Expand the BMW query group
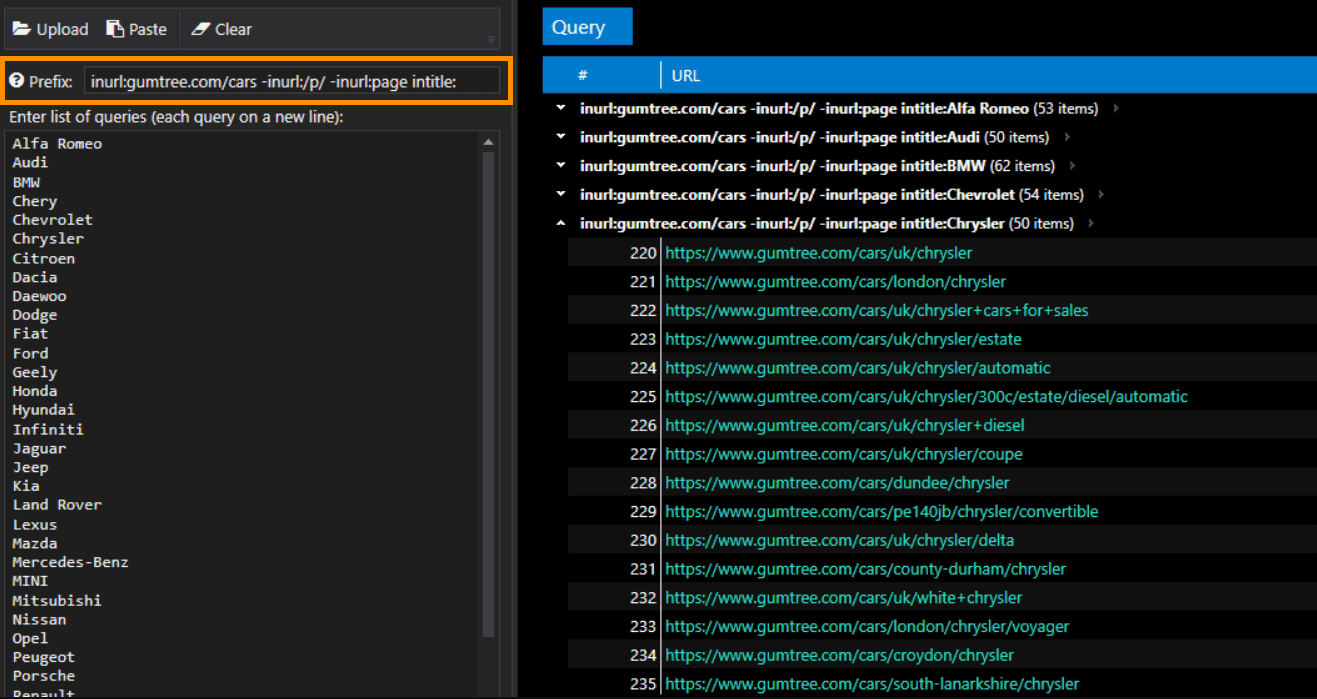Screen dimensions: 1317x699 (560, 166)
